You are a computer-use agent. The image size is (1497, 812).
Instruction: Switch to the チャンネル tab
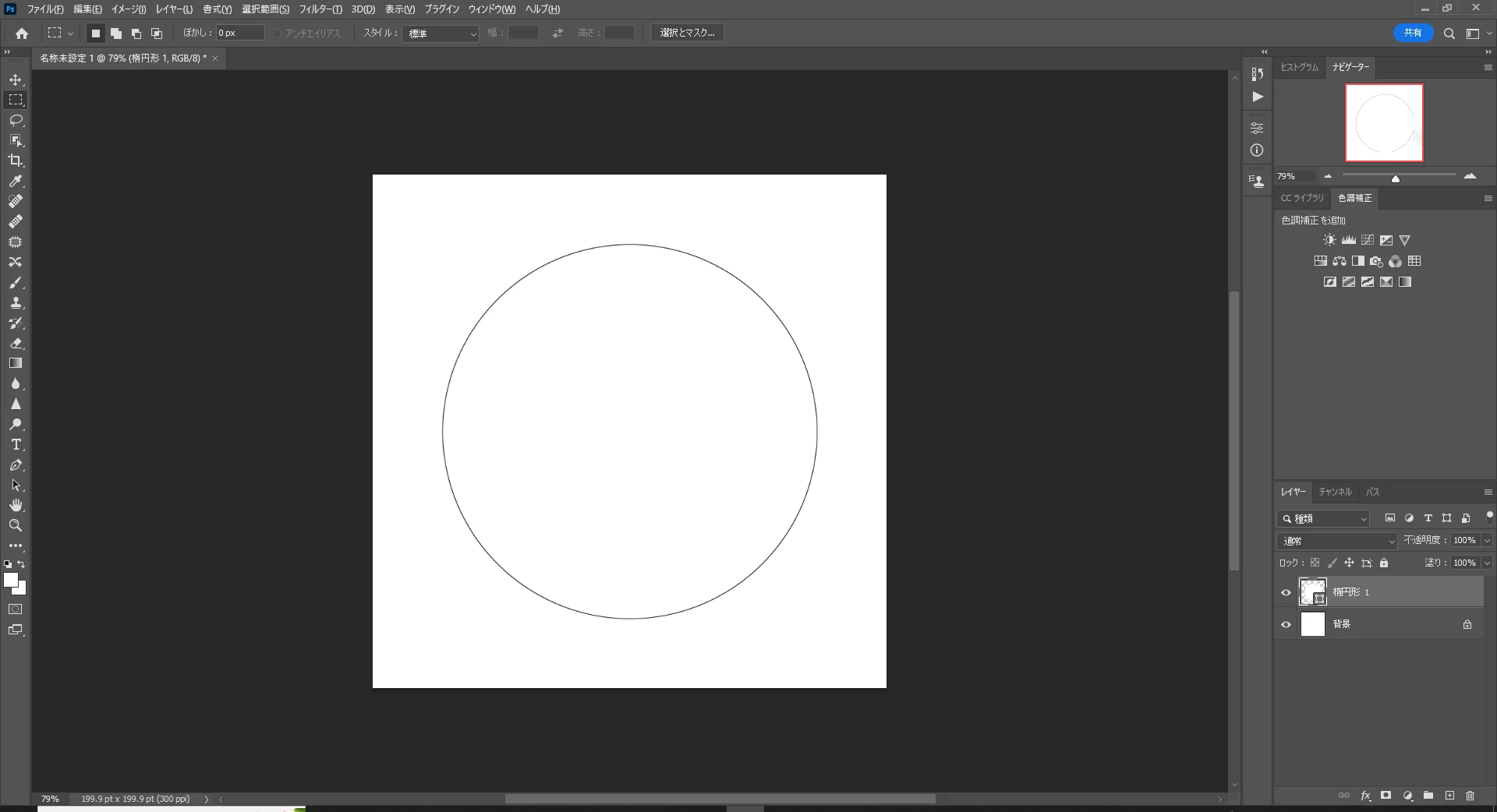(1335, 492)
